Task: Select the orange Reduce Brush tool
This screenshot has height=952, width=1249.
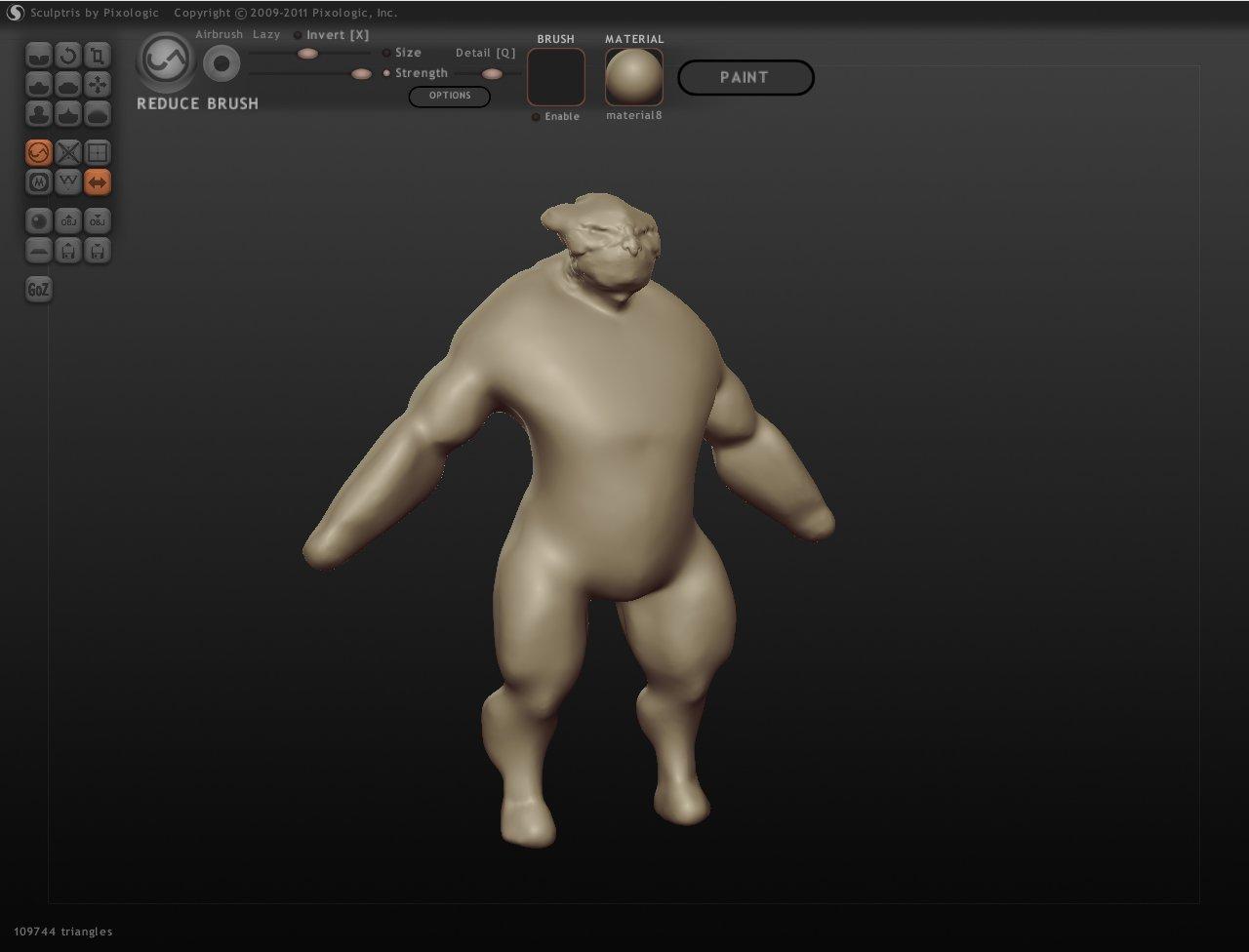Action: pyautogui.click(x=38, y=152)
